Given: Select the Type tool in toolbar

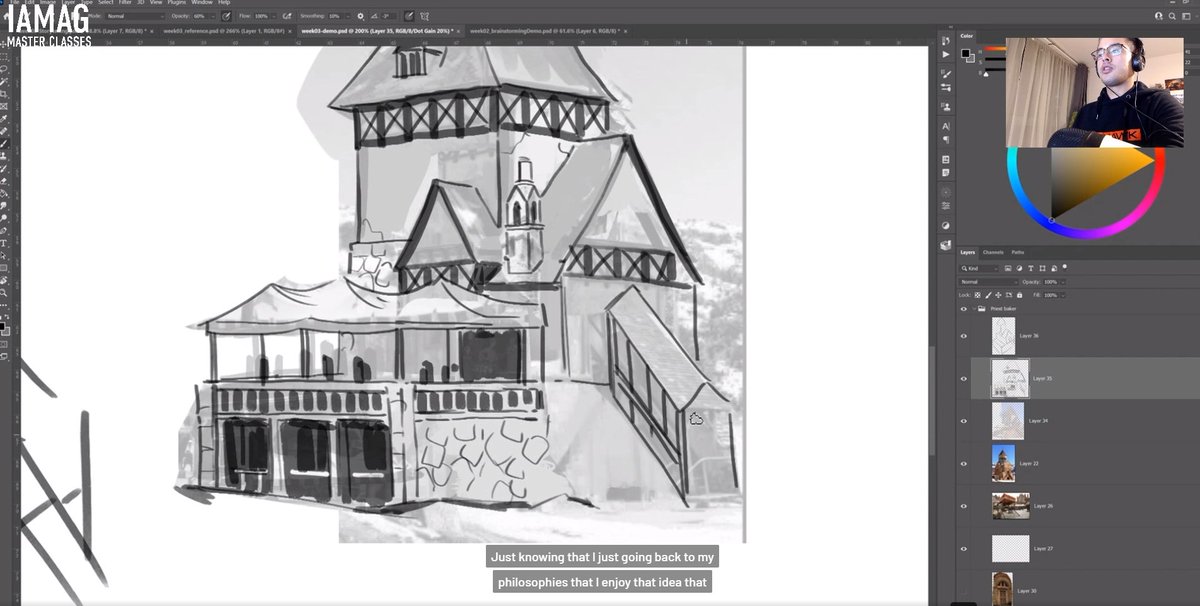Looking at the screenshot, I should tap(4, 243).
